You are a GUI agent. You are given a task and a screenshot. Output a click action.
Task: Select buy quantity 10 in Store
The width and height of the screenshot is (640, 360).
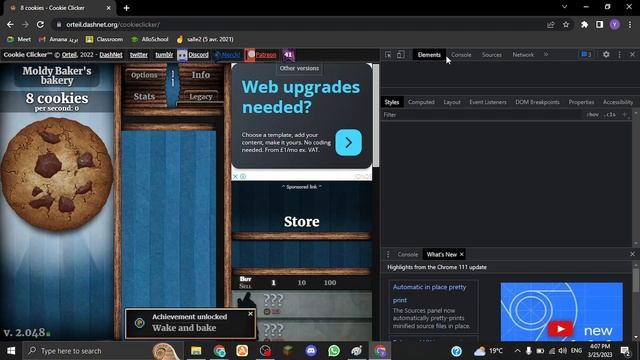302,282
